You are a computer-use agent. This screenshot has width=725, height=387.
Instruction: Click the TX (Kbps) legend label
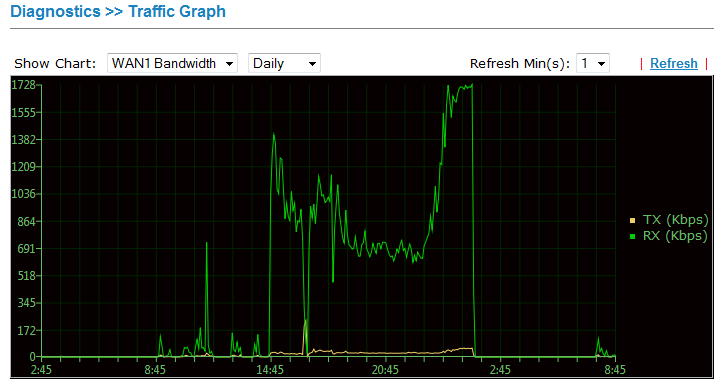point(675,220)
